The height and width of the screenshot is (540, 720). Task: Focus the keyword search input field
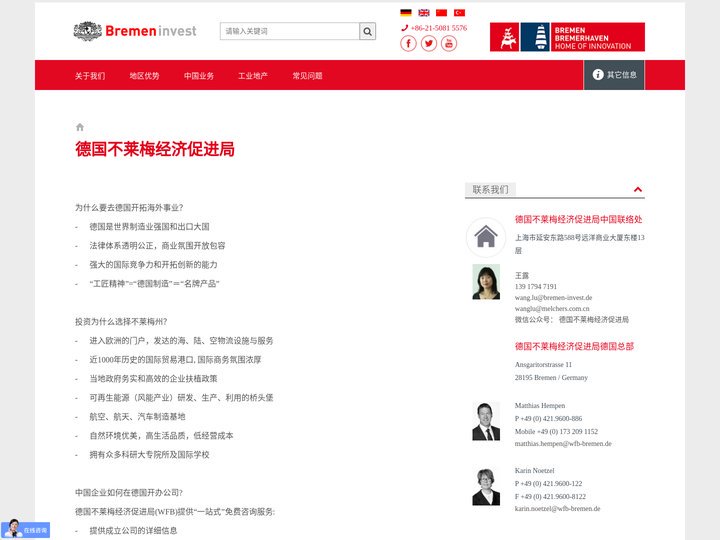pyautogui.click(x=290, y=31)
